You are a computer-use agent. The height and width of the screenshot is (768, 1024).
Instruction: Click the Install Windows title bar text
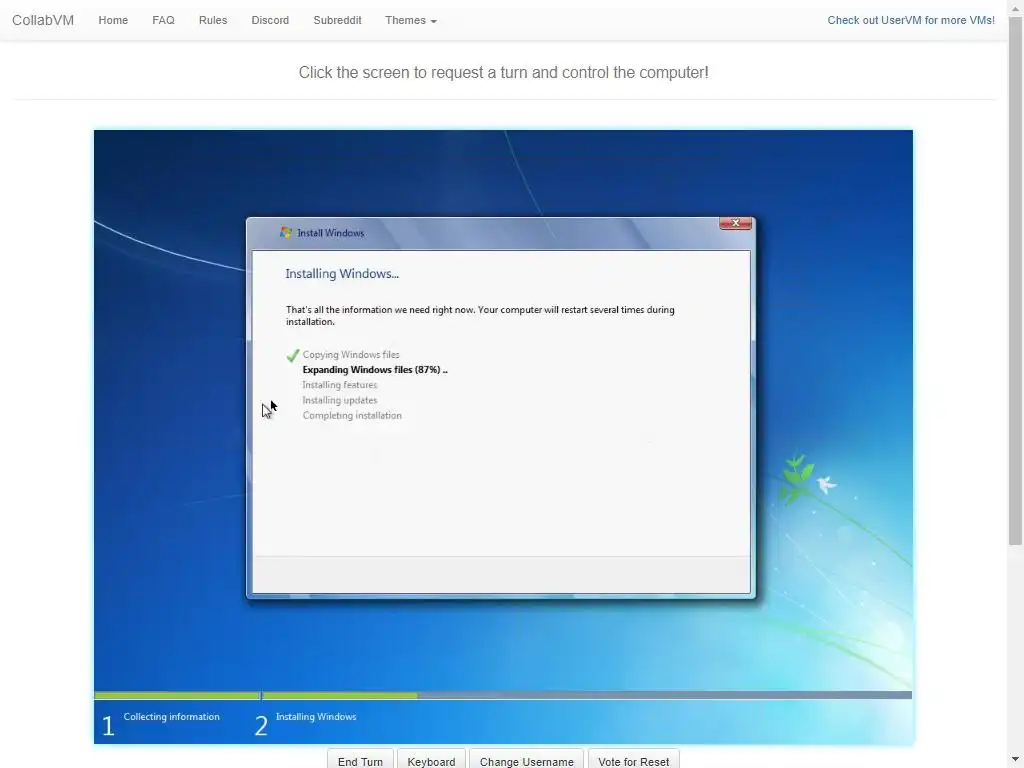[x=330, y=232]
